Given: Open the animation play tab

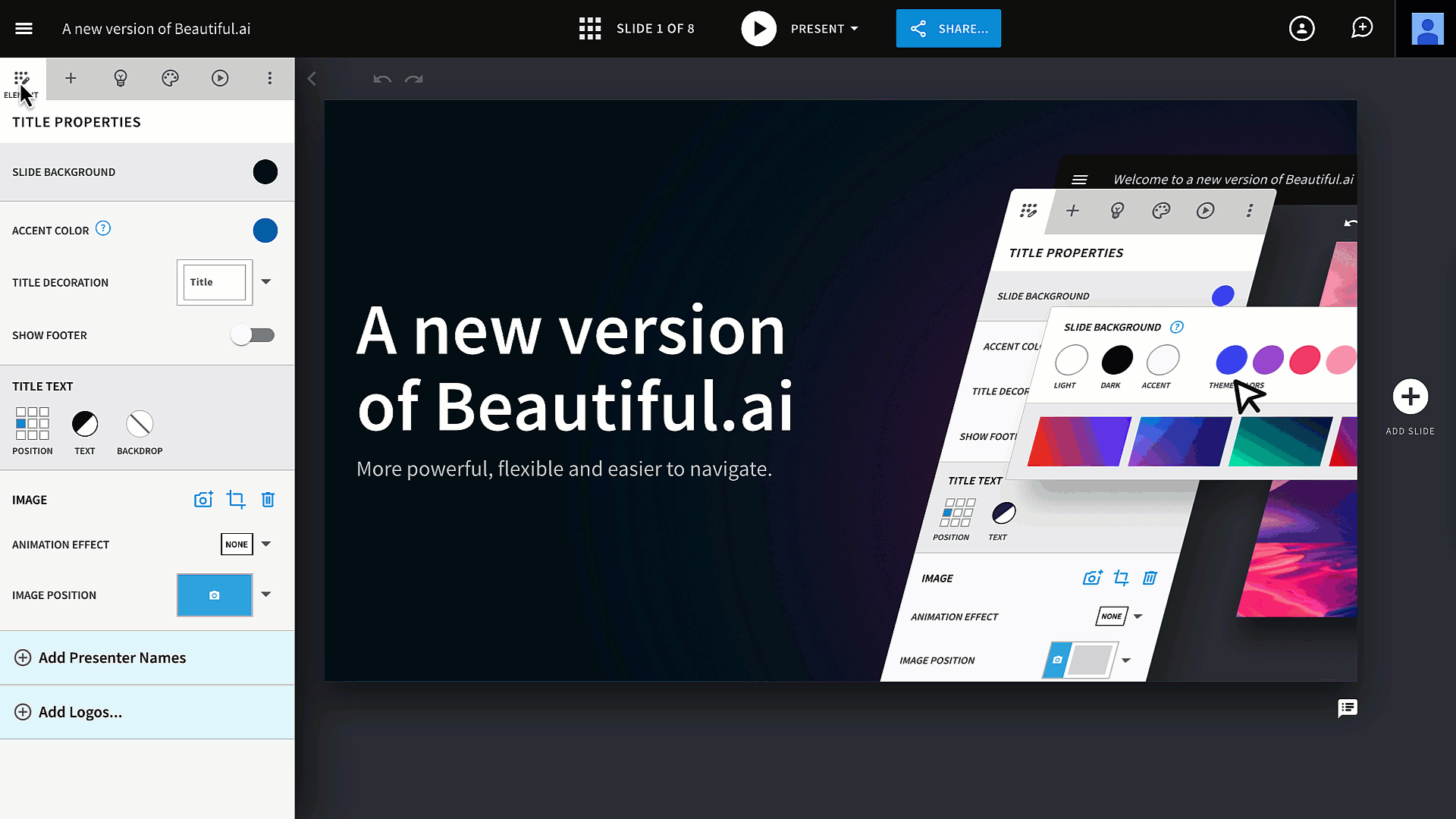Looking at the screenshot, I should click(x=220, y=78).
